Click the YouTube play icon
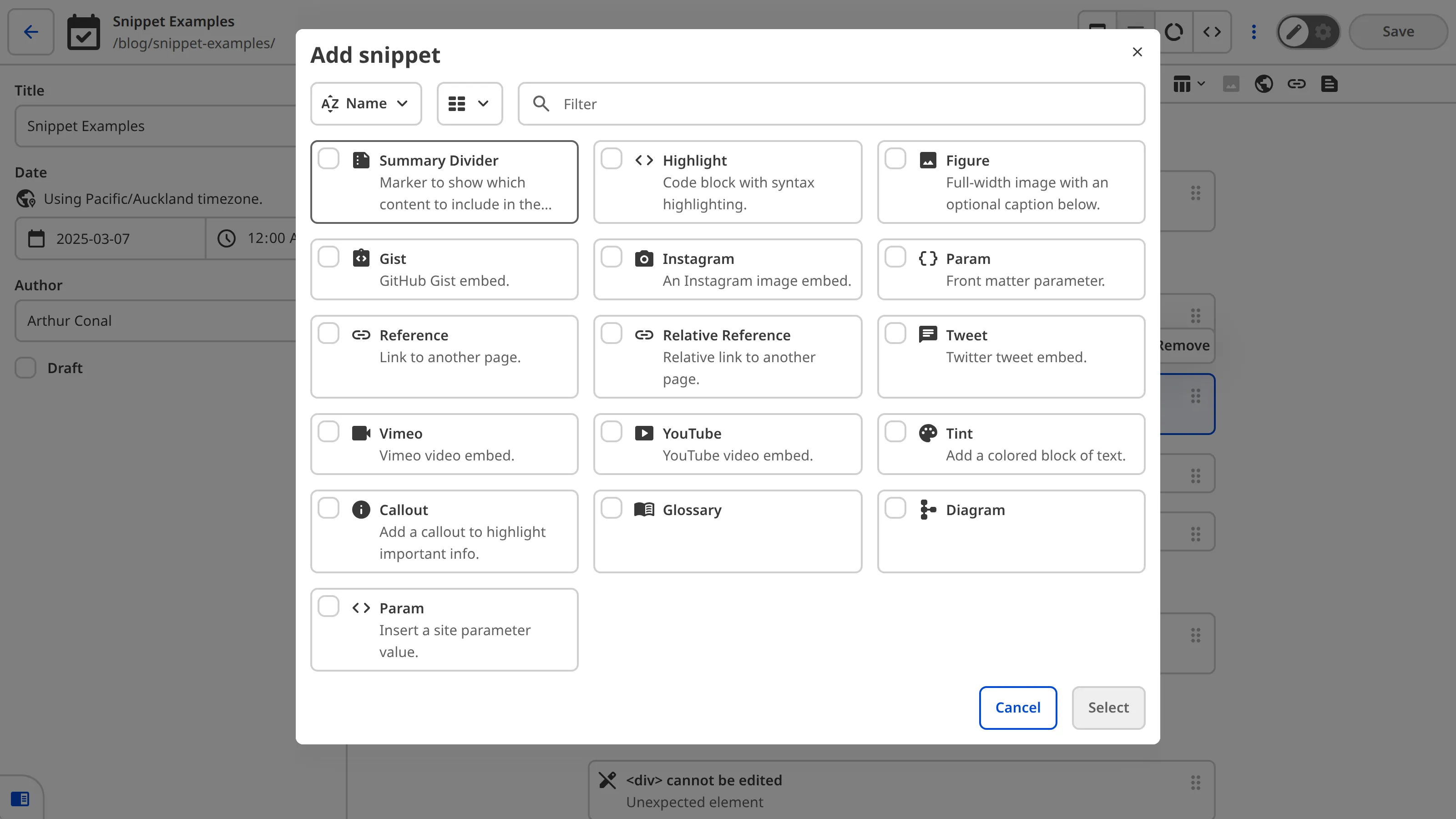This screenshot has height=819, width=1456. pyautogui.click(x=644, y=433)
